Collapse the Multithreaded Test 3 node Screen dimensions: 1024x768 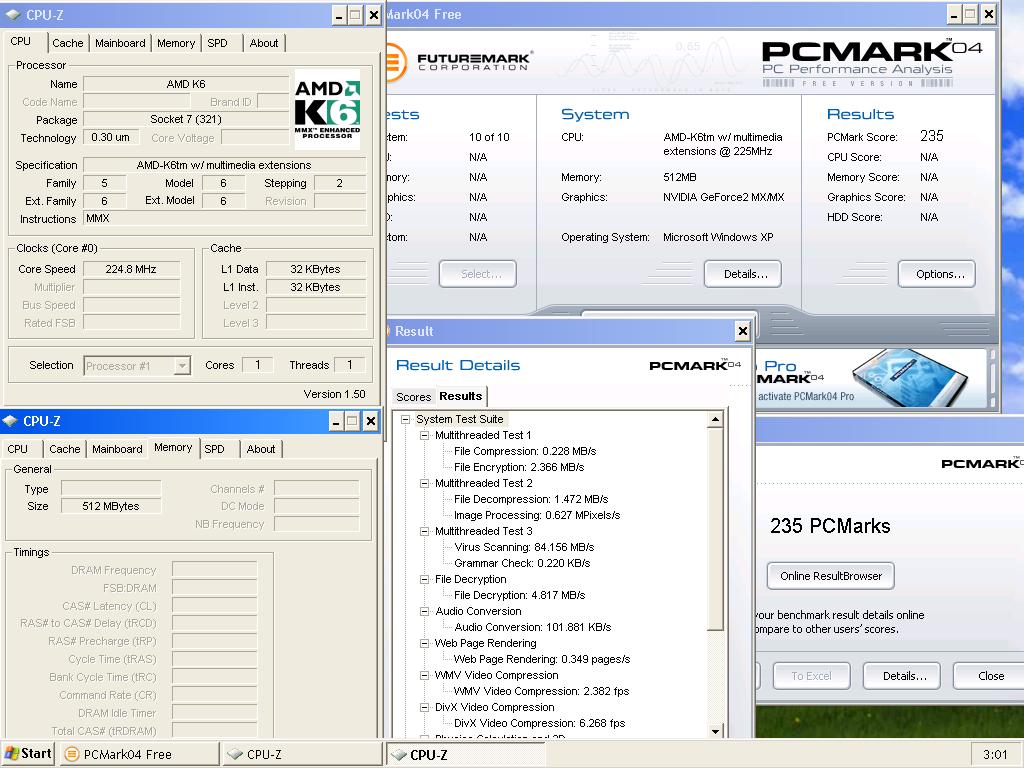(x=424, y=532)
